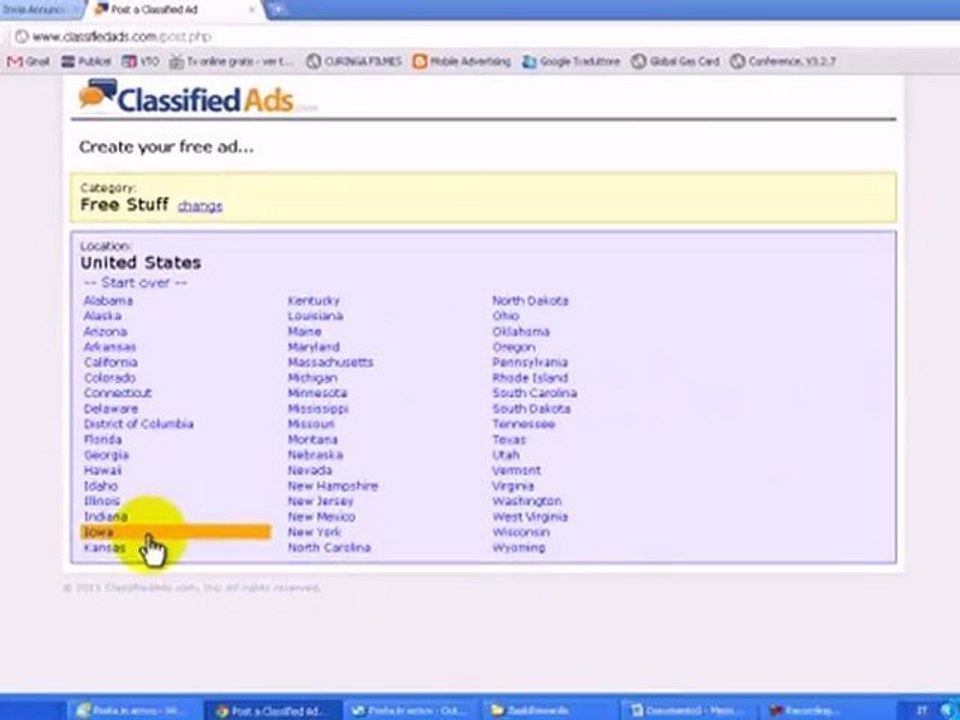Select Kansas as location
960x720 pixels.
[105, 547]
